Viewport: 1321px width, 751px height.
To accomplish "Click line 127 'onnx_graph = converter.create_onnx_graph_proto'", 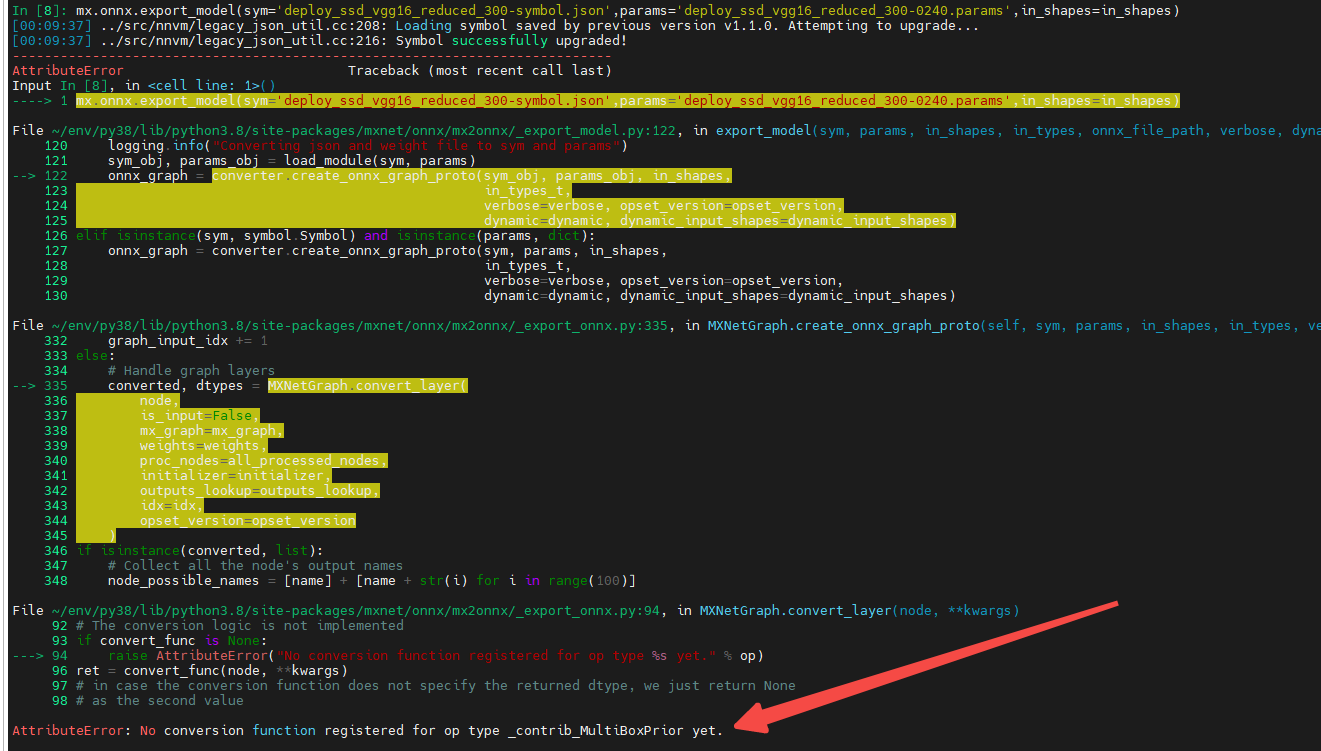I will click(x=388, y=250).
